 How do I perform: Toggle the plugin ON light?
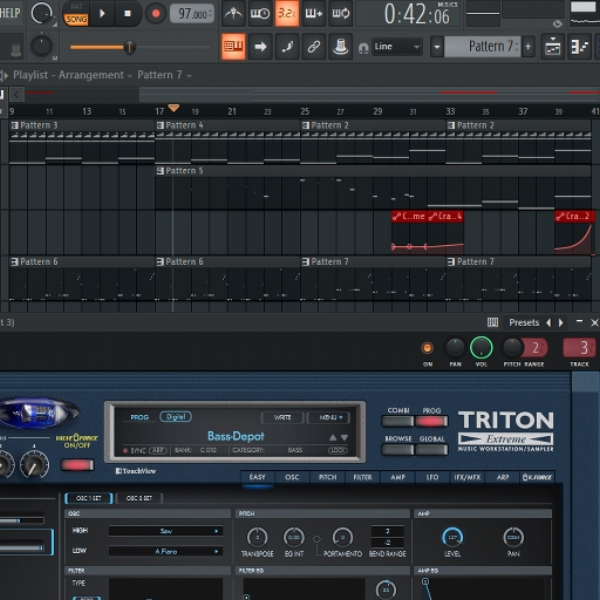[x=427, y=348]
